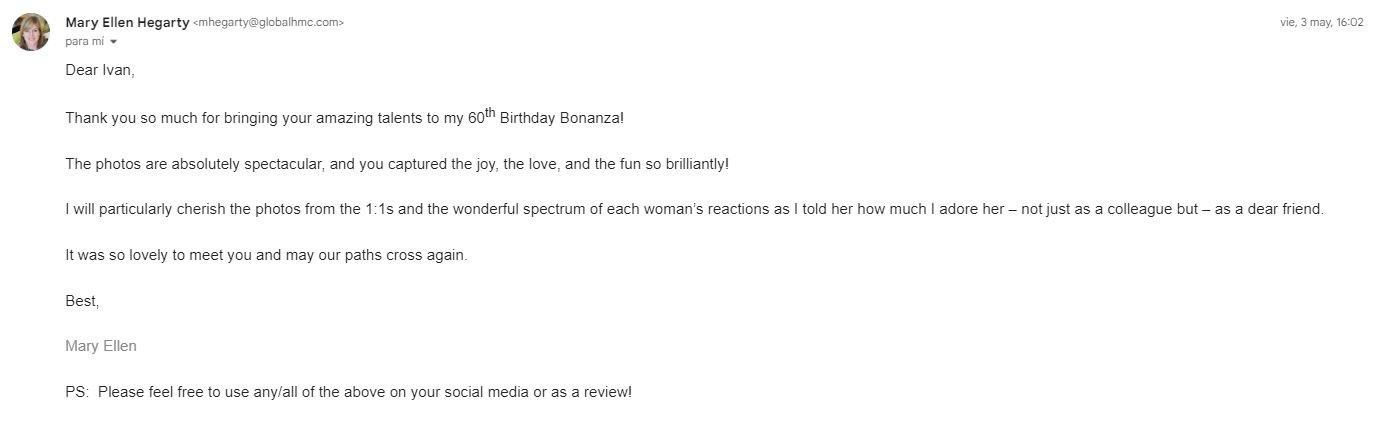Click the 'Dear Ivan,' greeting line
Image resolution: width=1373 pixels, height=437 pixels.
pos(99,71)
